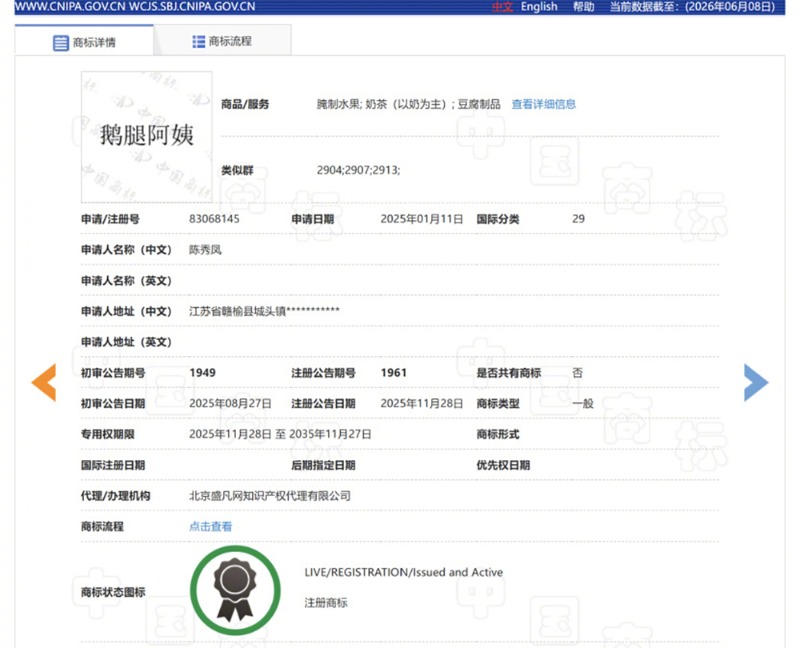Select similar group text 2904;2907;2913;

[x=359, y=170]
